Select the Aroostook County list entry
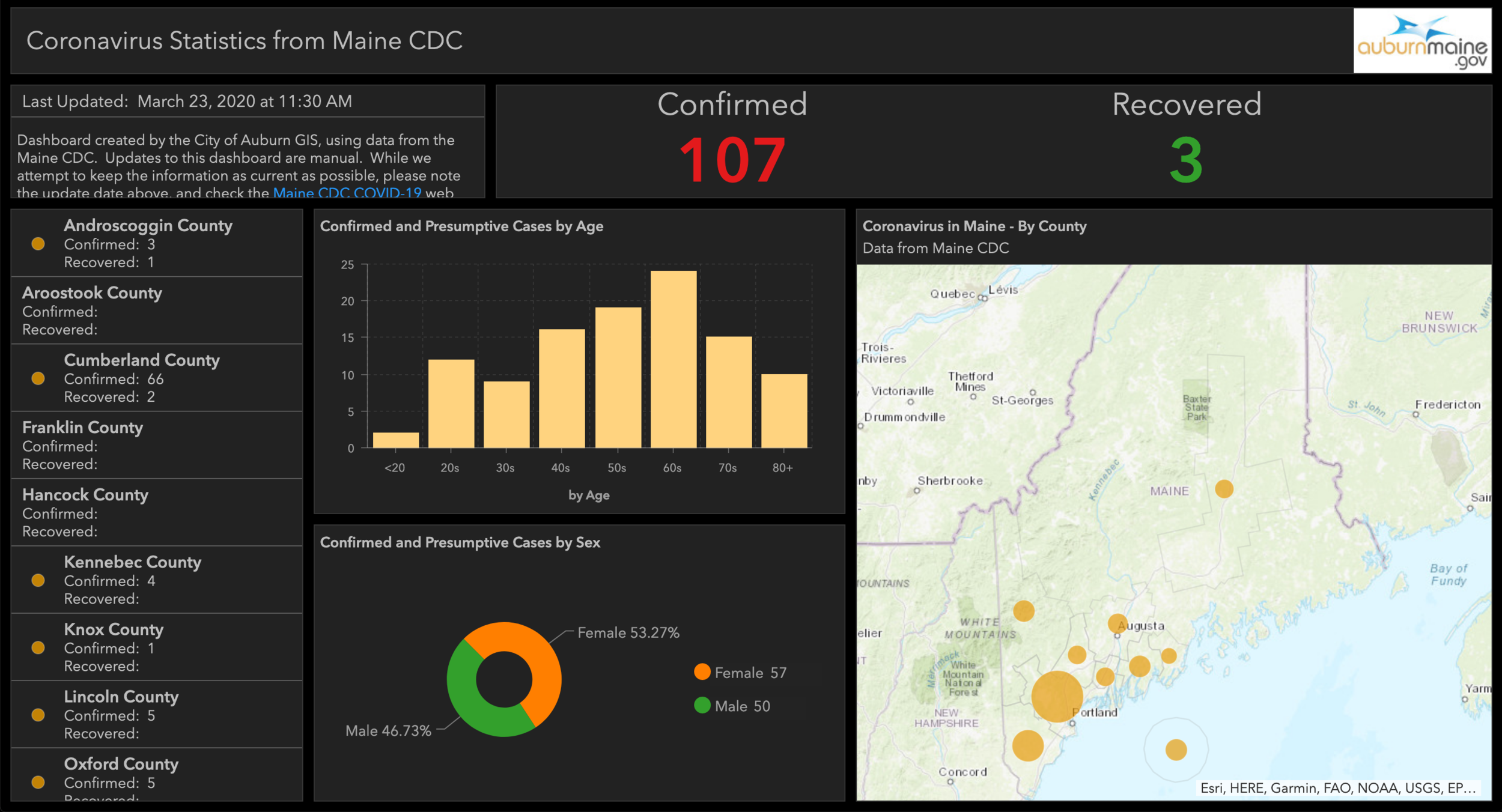 click(x=157, y=311)
